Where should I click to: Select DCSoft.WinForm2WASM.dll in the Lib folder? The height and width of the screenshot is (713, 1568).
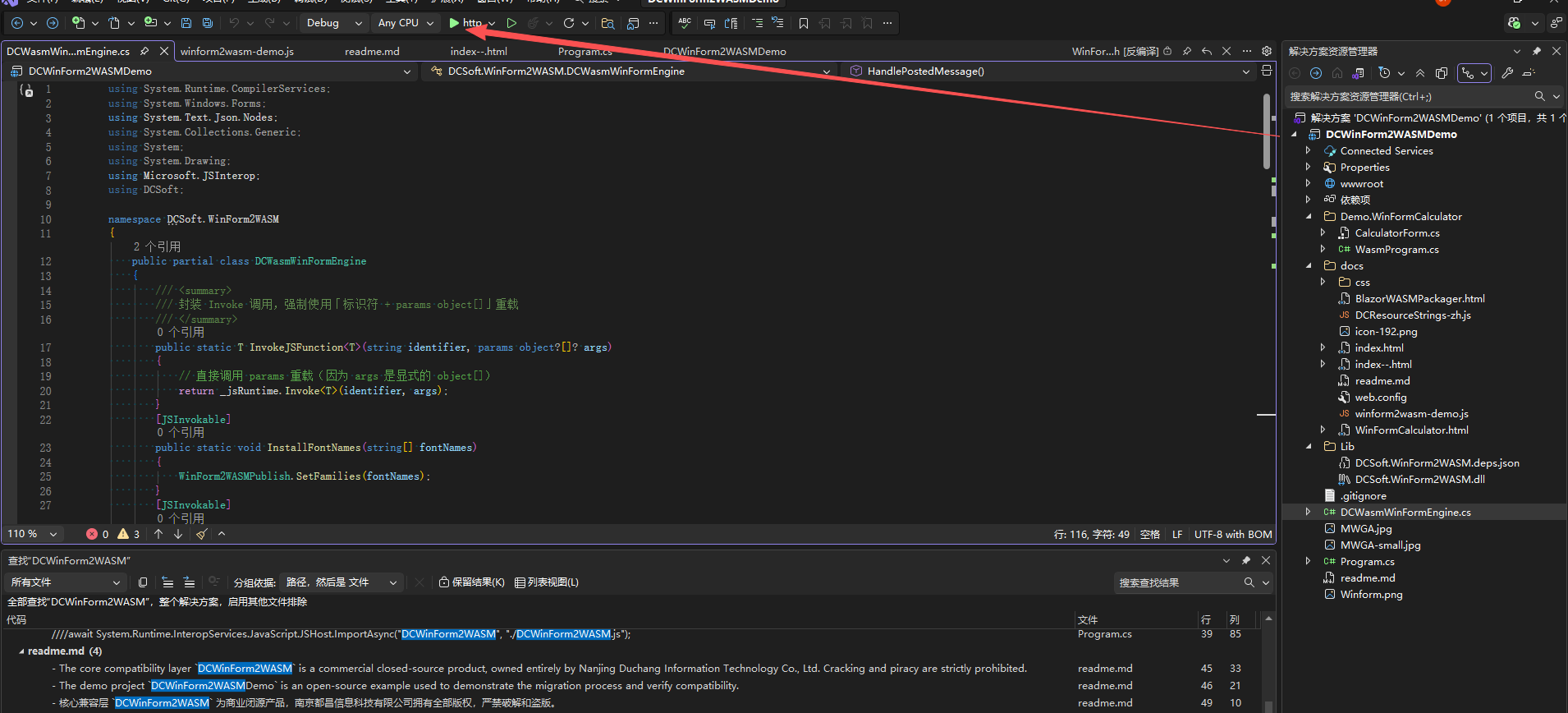click(1419, 480)
